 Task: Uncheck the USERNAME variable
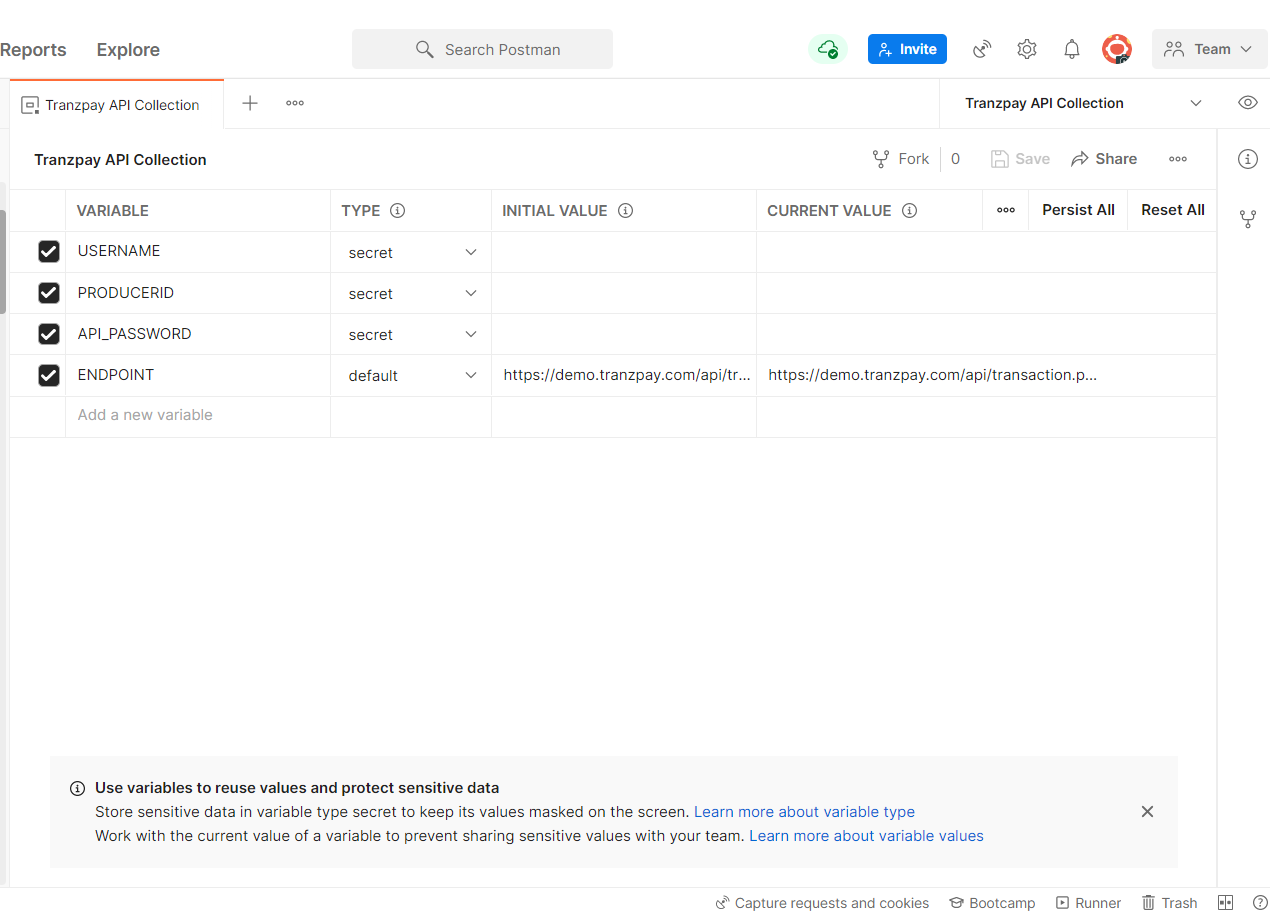pyautogui.click(x=49, y=251)
